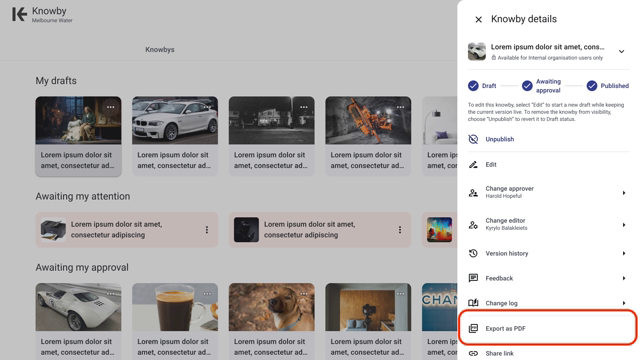Viewport: 640px width, 360px height.
Task: Switch to the Knowbys tab
Action: pyautogui.click(x=160, y=49)
